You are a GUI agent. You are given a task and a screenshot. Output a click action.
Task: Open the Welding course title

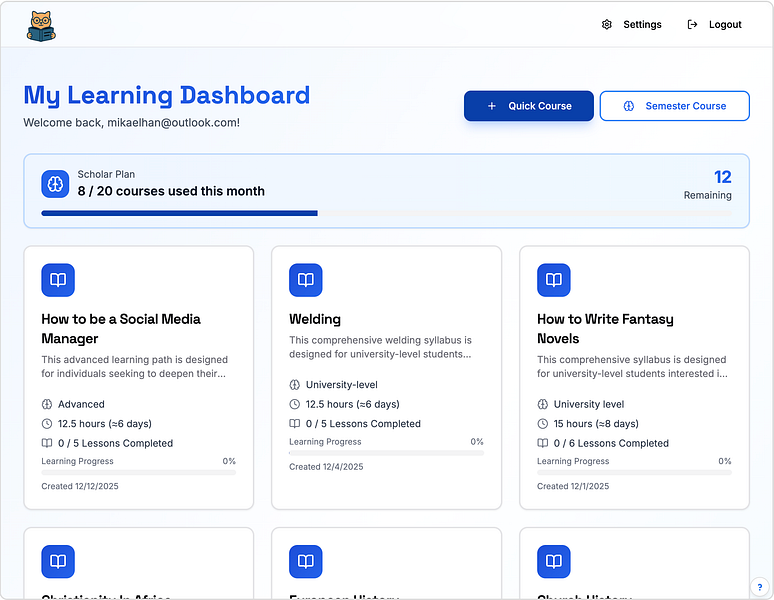pos(315,319)
